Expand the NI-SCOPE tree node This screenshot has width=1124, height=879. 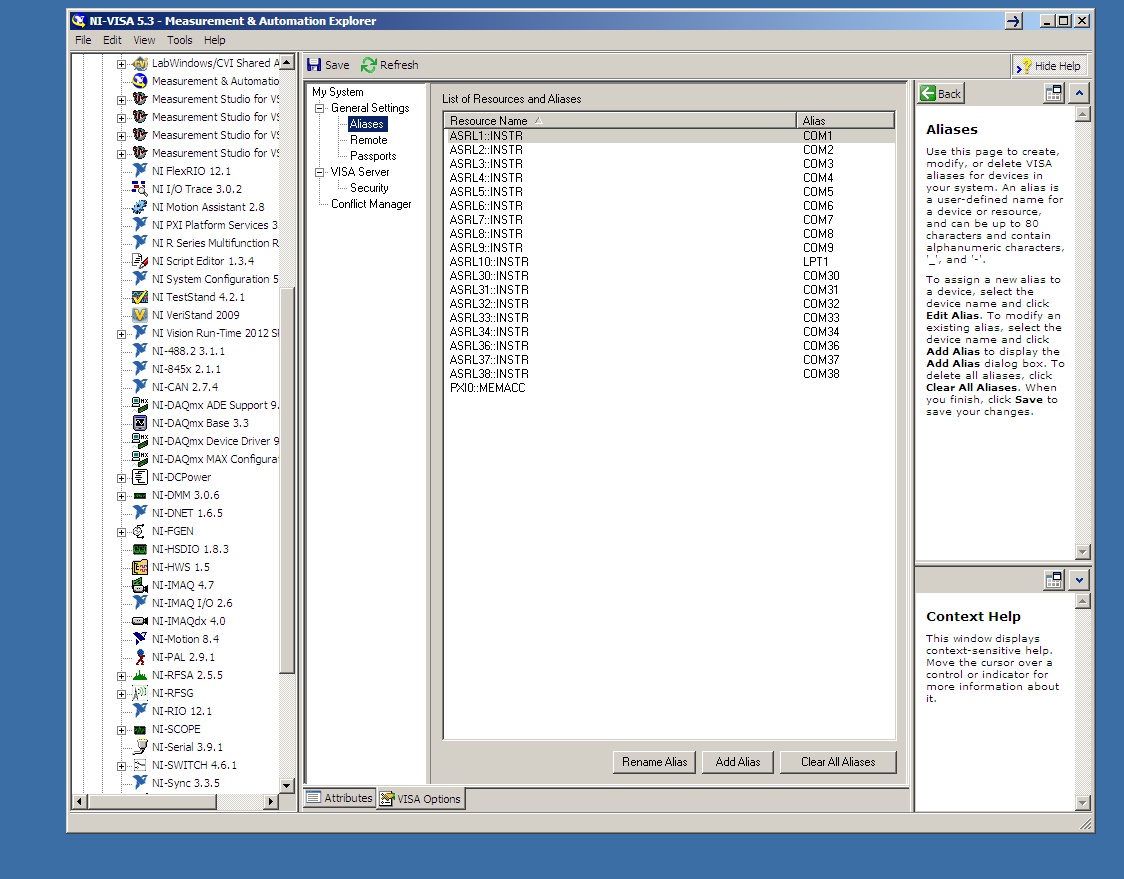tap(121, 730)
